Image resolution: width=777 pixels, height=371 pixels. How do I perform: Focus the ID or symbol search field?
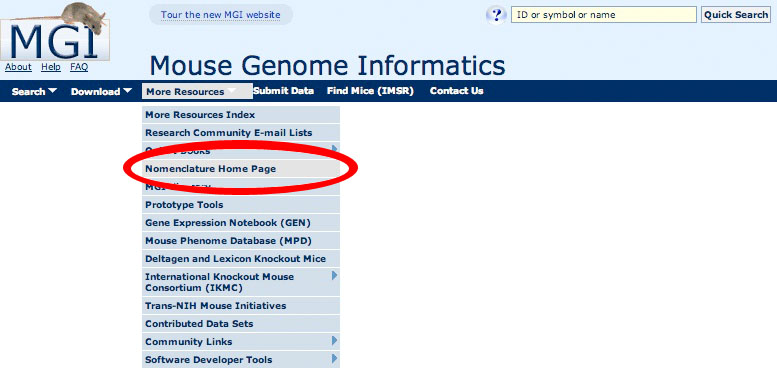click(x=604, y=15)
